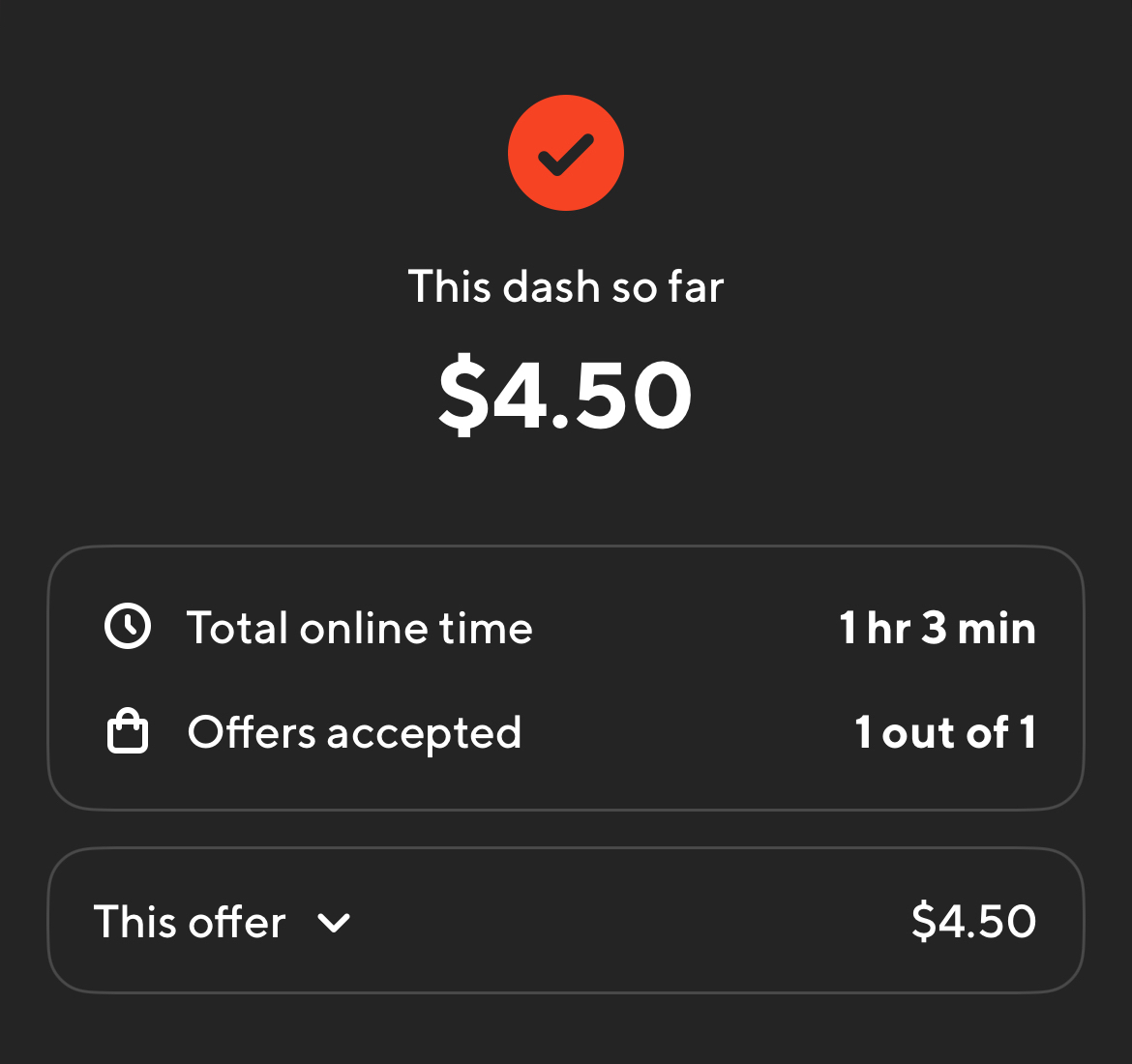
Task: Click "out of" in the offers count
Action: [x=944, y=733]
